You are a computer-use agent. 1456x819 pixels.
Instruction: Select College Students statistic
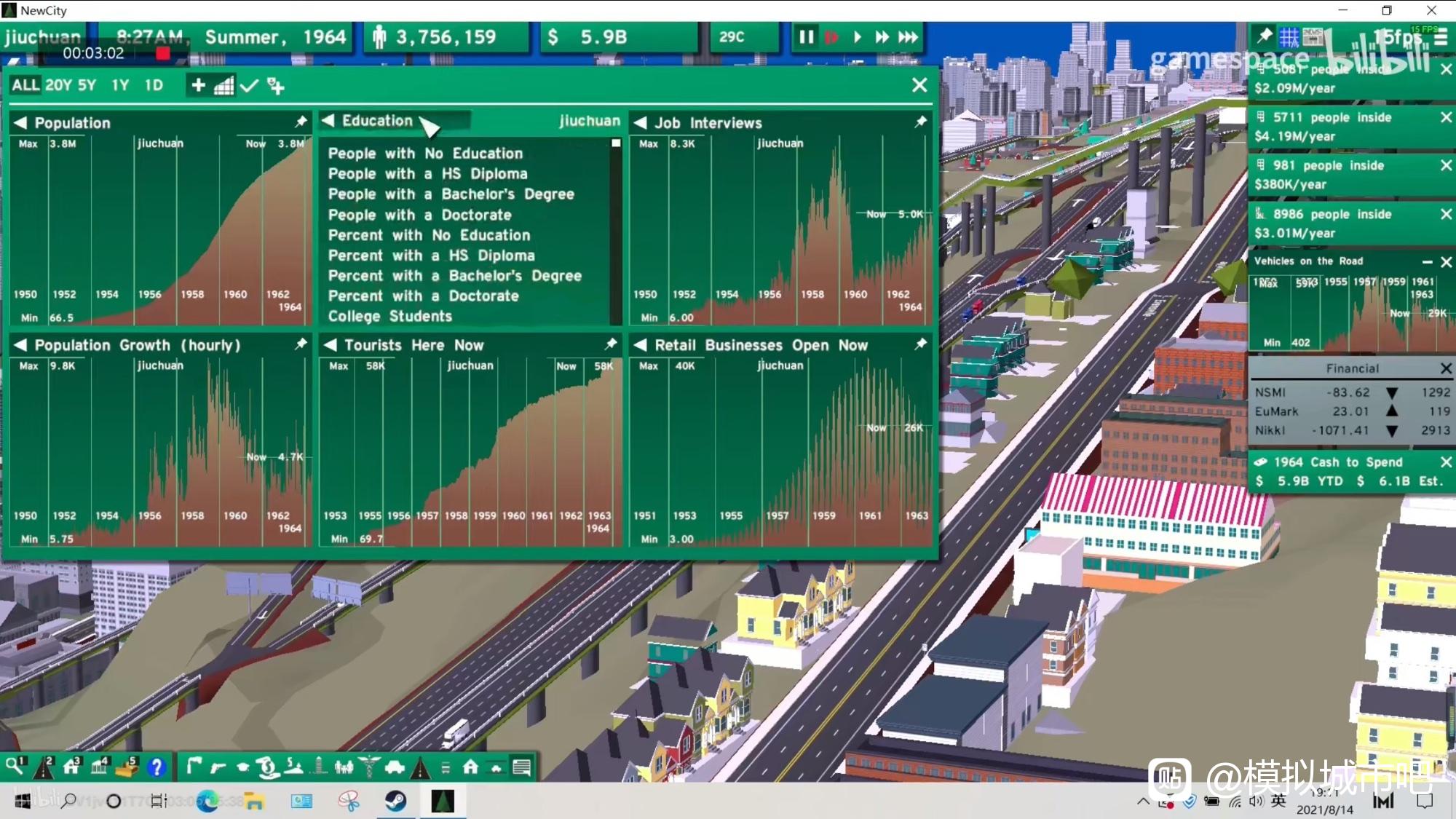(389, 316)
